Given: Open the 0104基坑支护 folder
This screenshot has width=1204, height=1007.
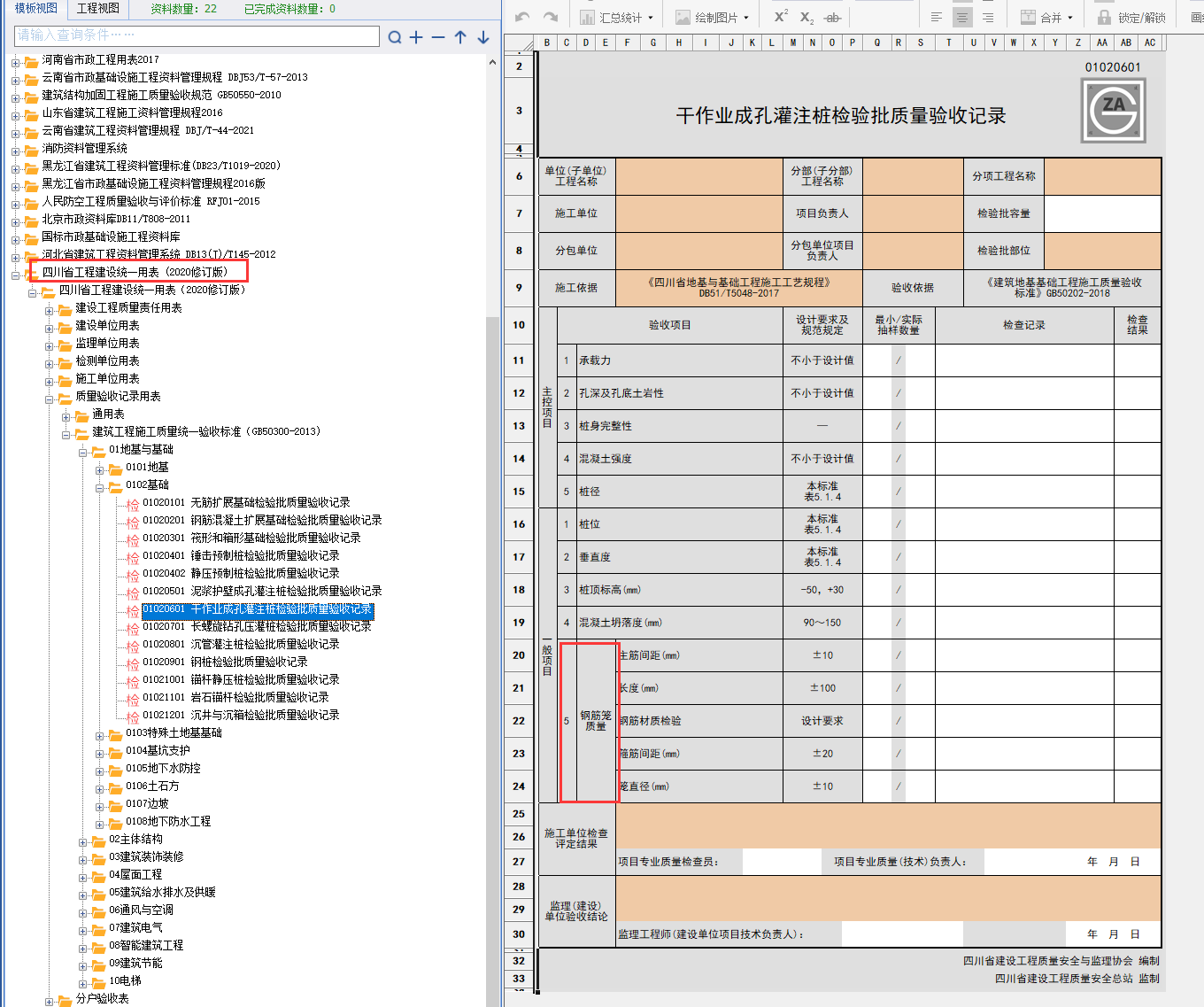Looking at the screenshot, I should [158, 751].
